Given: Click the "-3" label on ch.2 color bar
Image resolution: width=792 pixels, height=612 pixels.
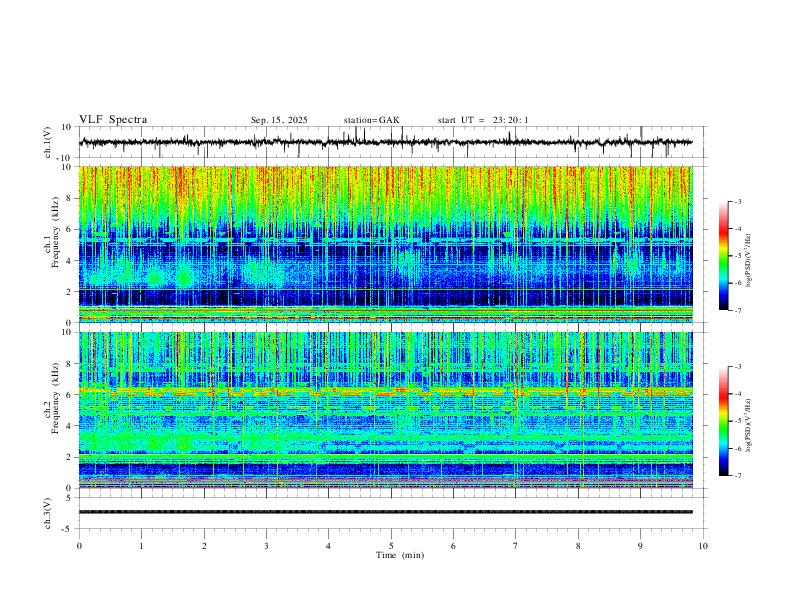Looking at the screenshot, I should pyautogui.click(x=738, y=367).
